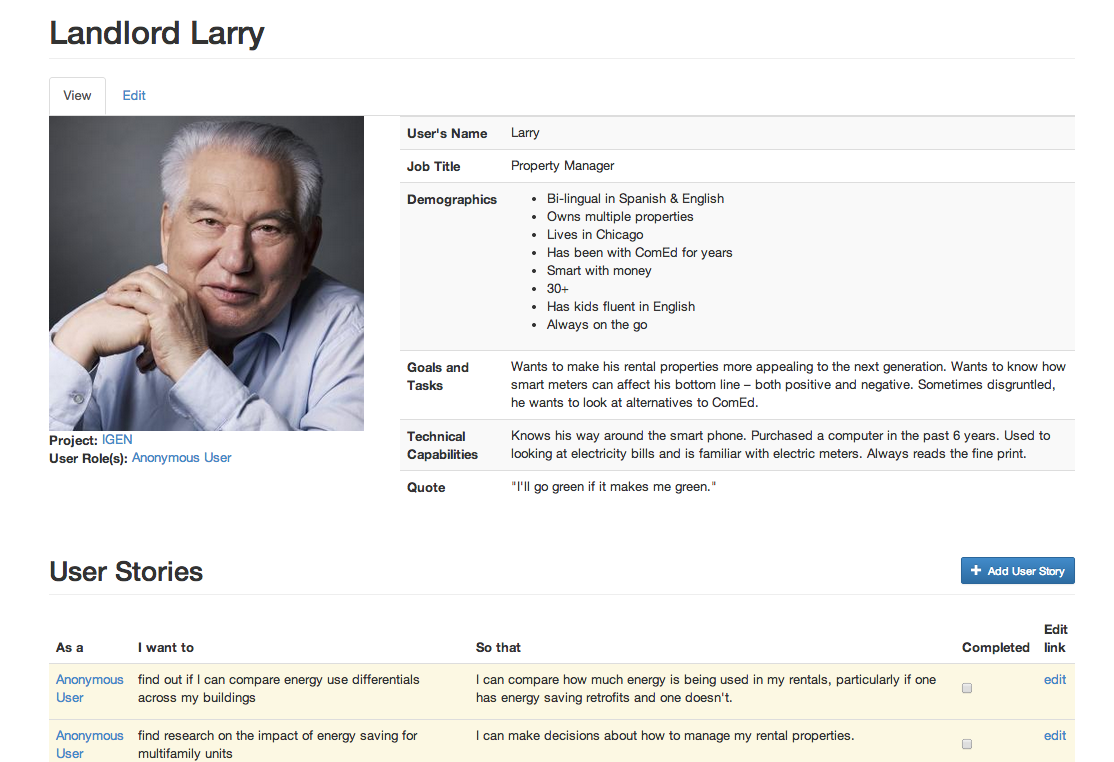
Task: Click 'I can compare how much energy' text
Action: point(706,689)
